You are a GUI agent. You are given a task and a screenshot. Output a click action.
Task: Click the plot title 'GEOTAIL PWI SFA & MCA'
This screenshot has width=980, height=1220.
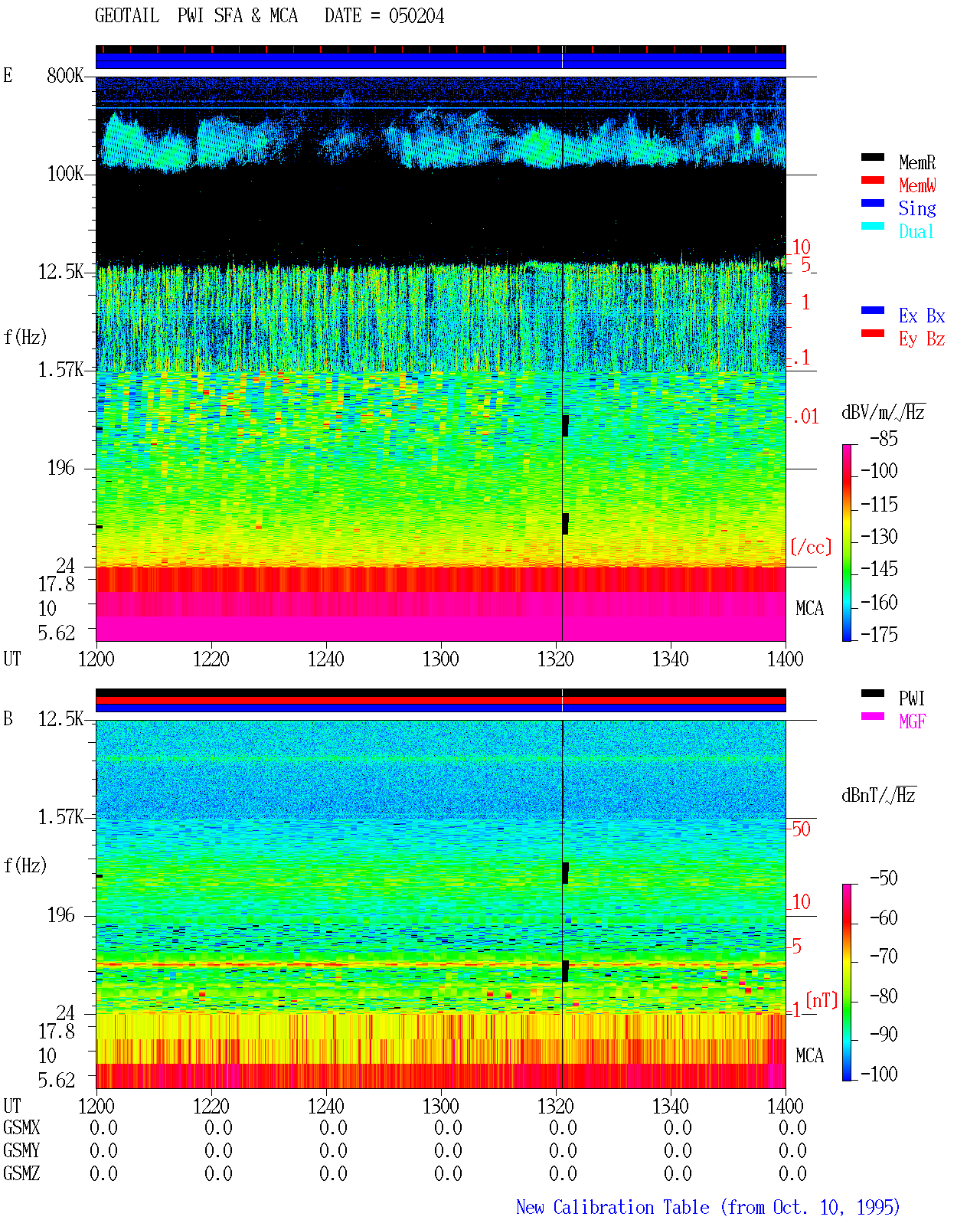coord(196,16)
